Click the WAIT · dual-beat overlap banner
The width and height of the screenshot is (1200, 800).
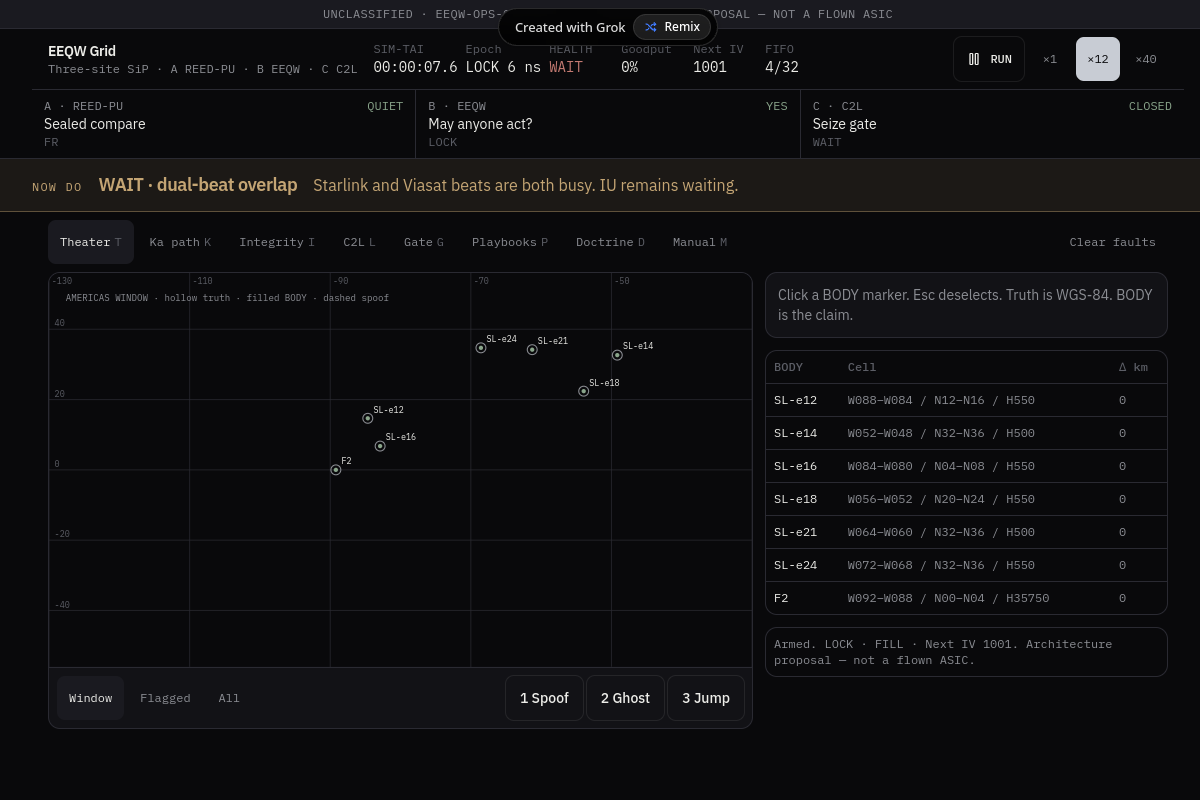point(600,185)
